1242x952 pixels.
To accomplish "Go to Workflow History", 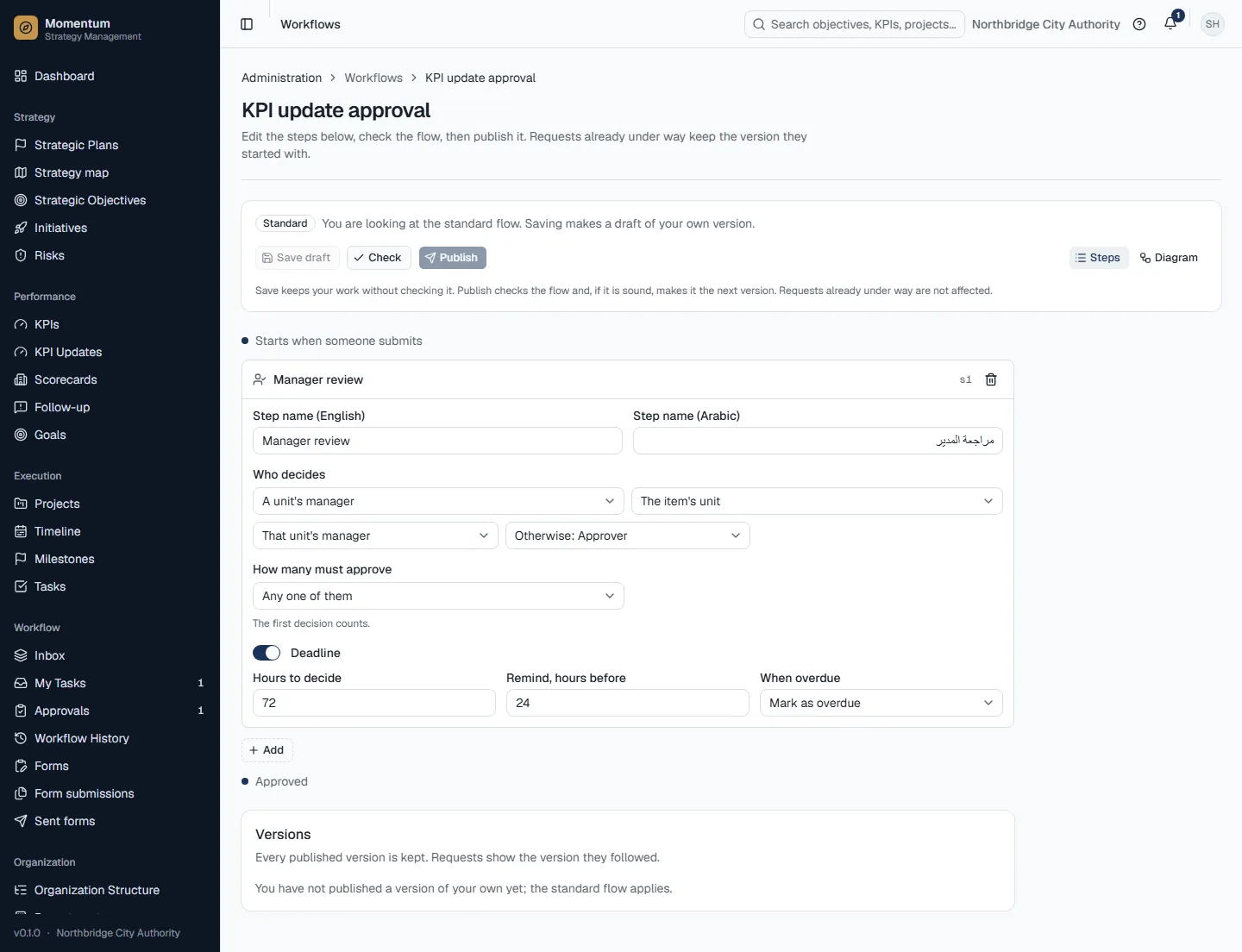I will pyautogui.click(x=110, y=738).
